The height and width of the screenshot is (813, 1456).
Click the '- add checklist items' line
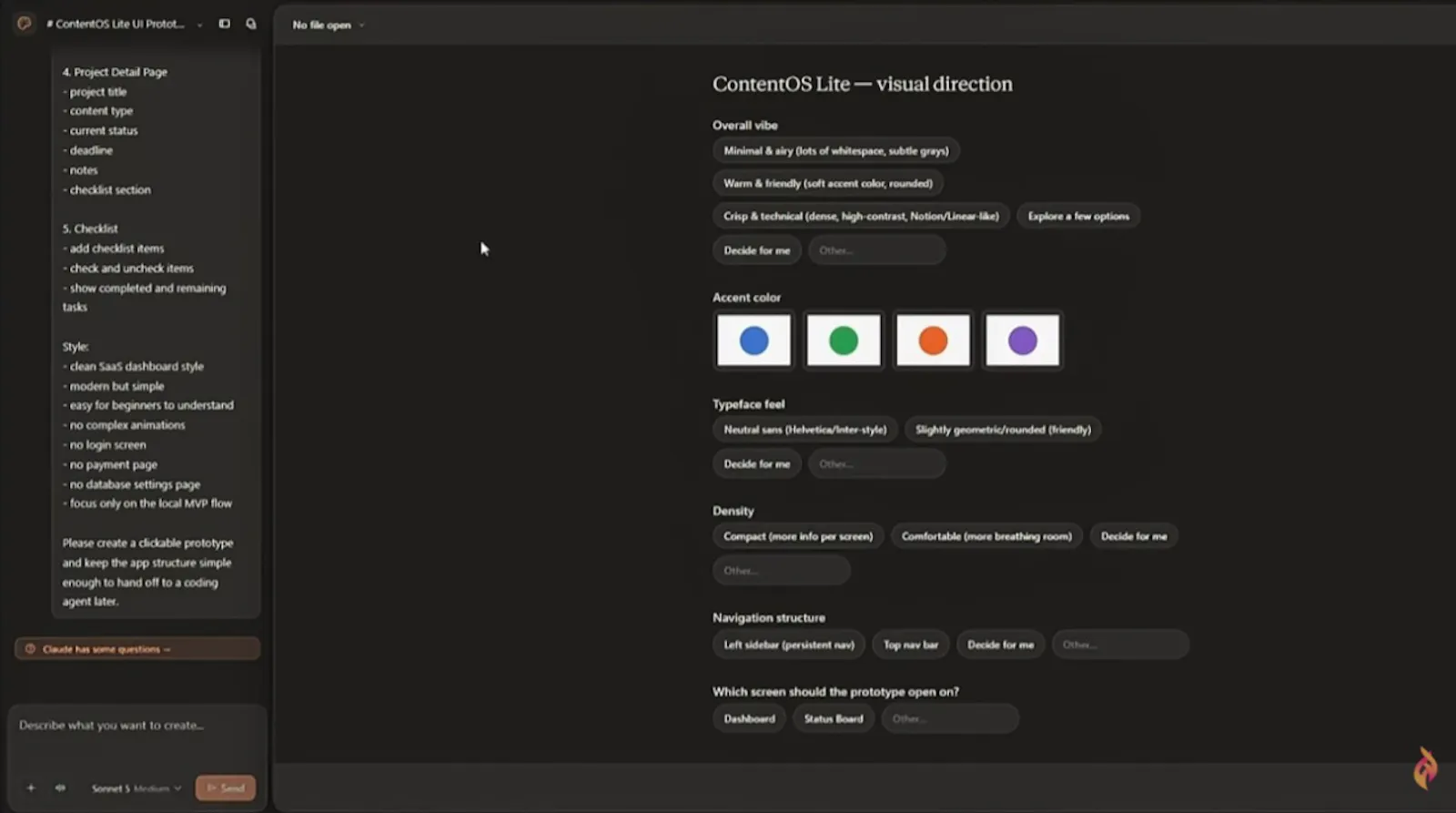pos(113,249)
